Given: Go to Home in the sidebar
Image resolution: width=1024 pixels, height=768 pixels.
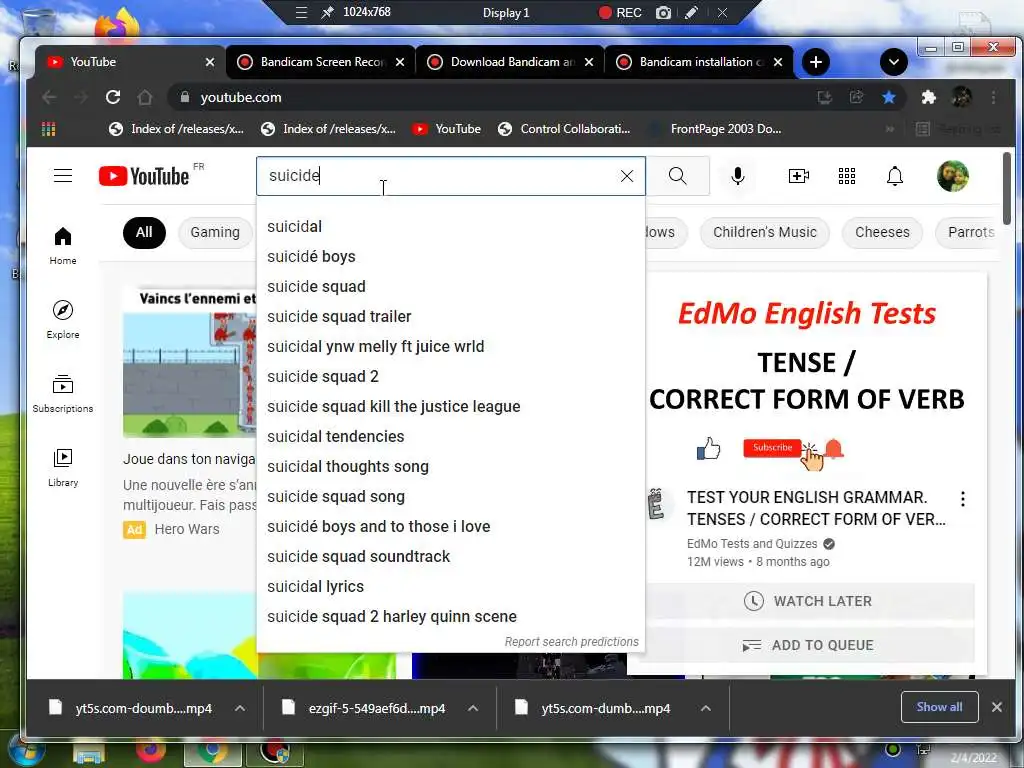Looking at the screenshot, I should pos(63,246).
